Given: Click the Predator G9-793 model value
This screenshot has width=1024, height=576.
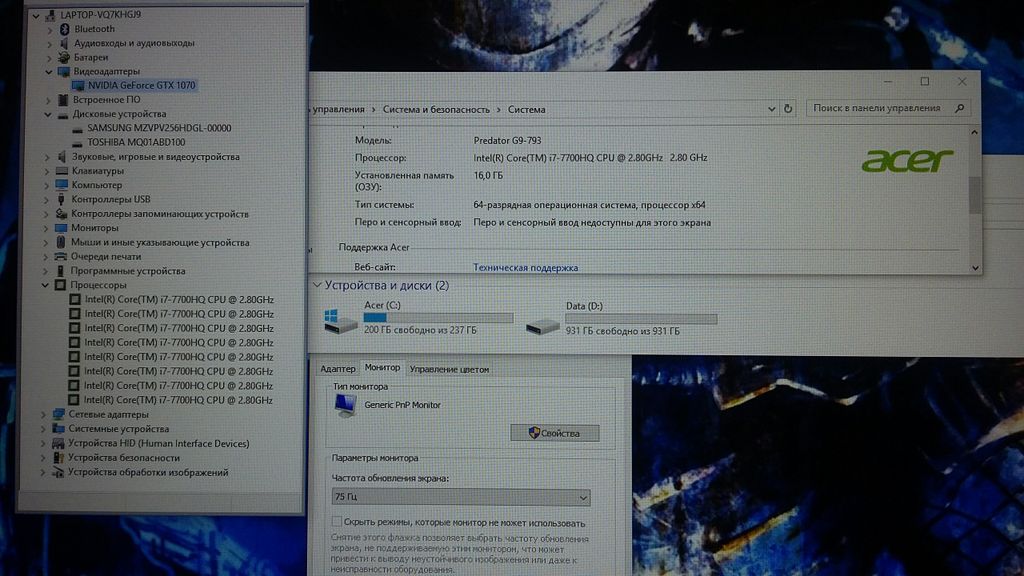Looking at the screenshot, I should pyautogui.click(x=507, y=140).
